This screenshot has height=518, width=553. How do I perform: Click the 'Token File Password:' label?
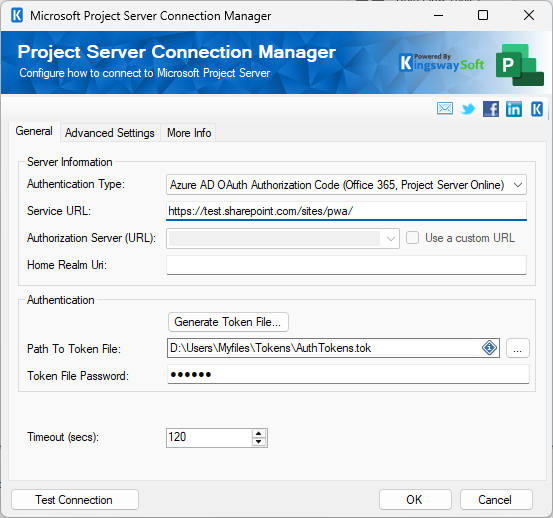pos(78,376)
